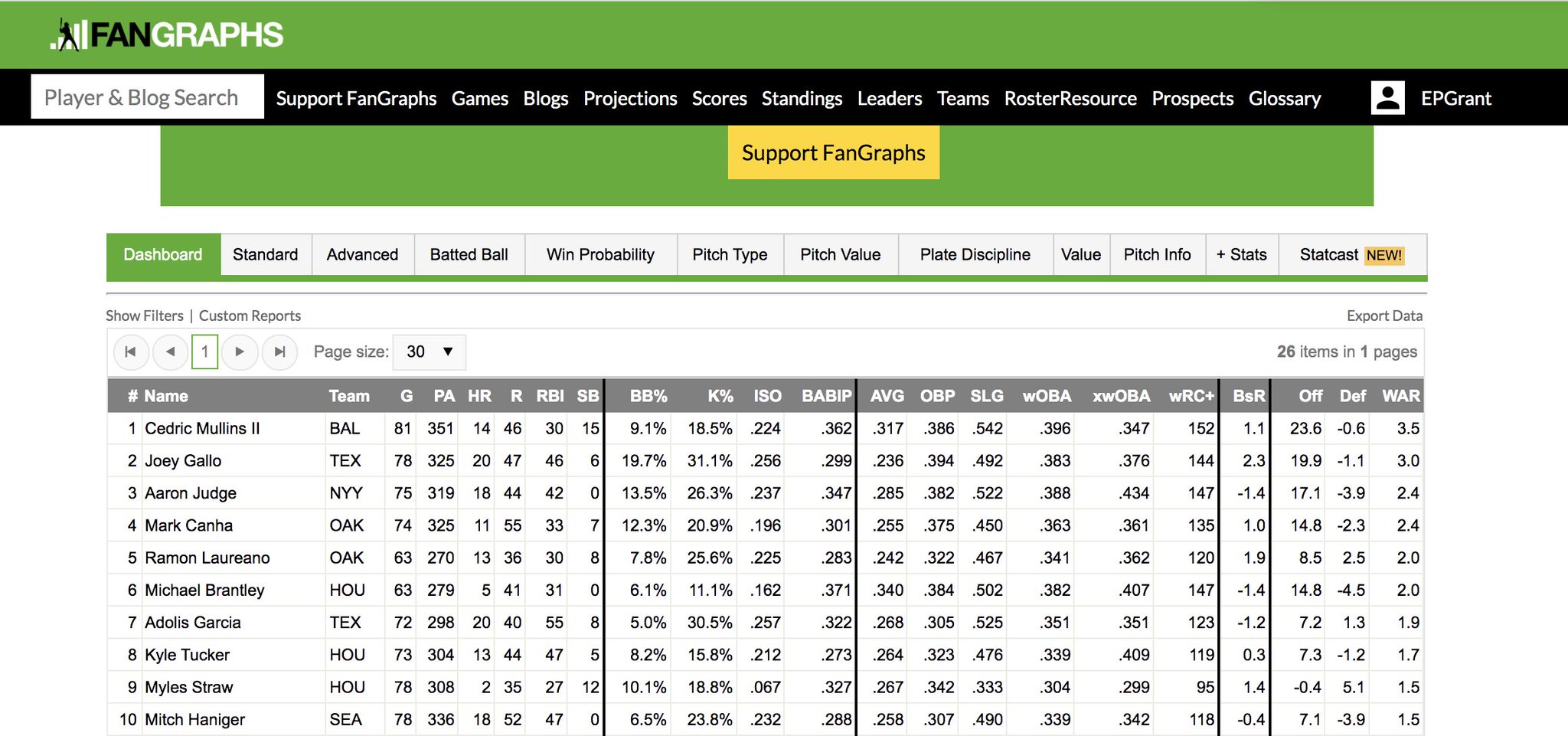Viewport: 1568px width, 736px height.
Task: Click the yellow Support FanGraphs button
Action: (832, 152)
